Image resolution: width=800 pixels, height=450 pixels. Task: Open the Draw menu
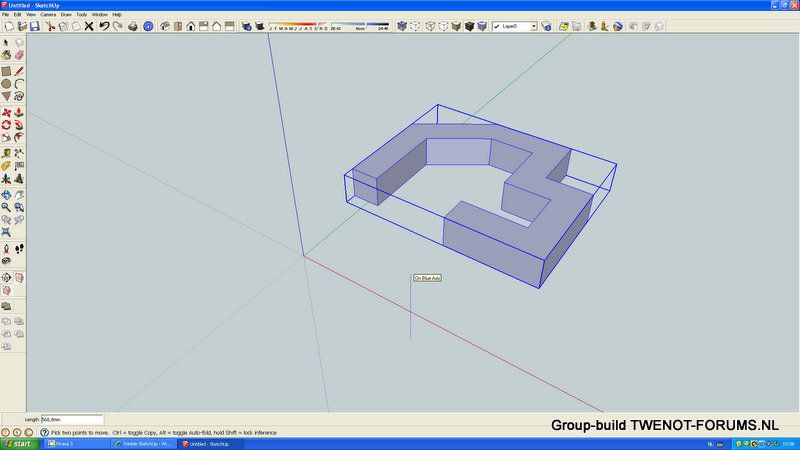tap(66, 15)
